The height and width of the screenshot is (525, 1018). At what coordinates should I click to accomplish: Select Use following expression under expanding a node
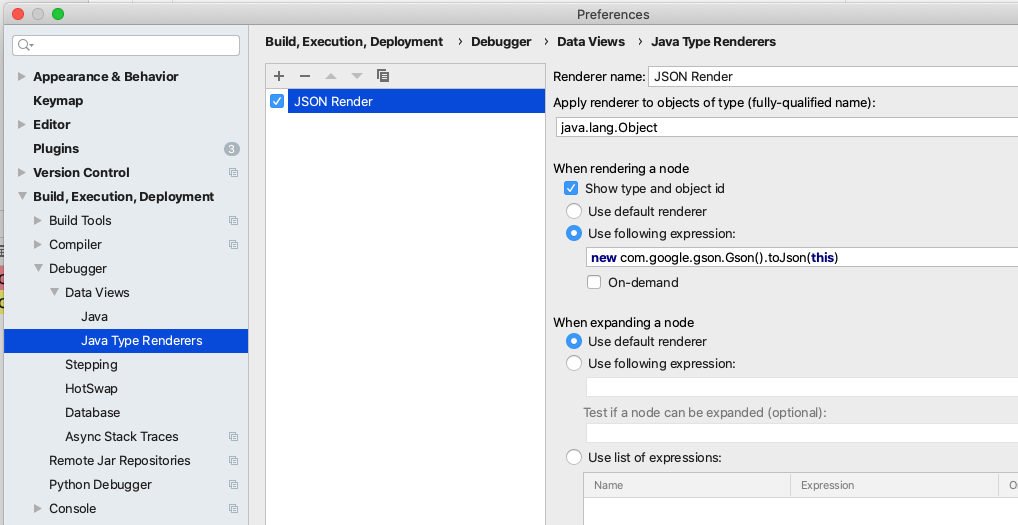pyautogui.click(x=573, y=363)
